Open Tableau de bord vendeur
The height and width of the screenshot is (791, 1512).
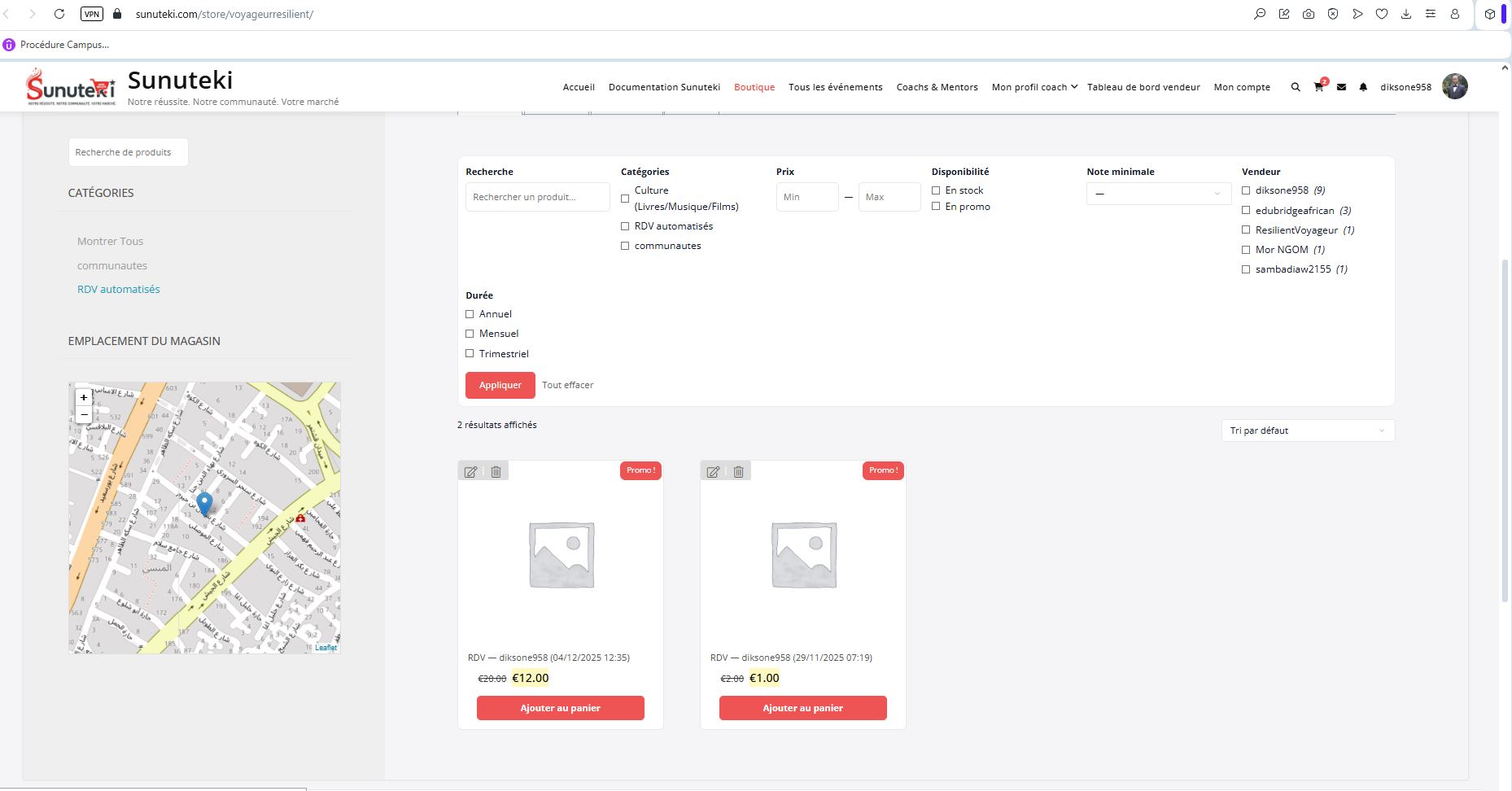1143,87
